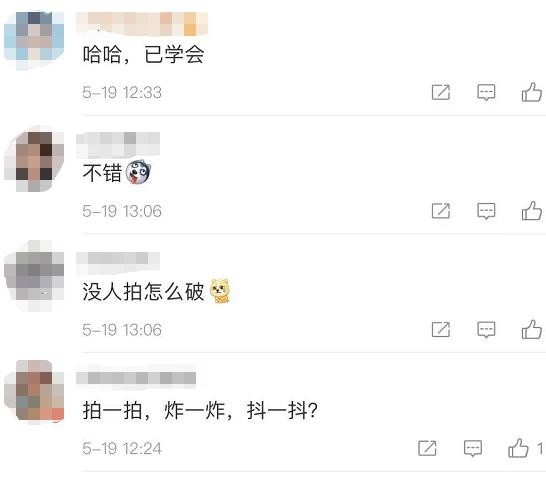Screen dimensions: 546x477
Task: Select the comment text "拍一拍，炸一炸，抖一抖?"
Action: point(200,410)
